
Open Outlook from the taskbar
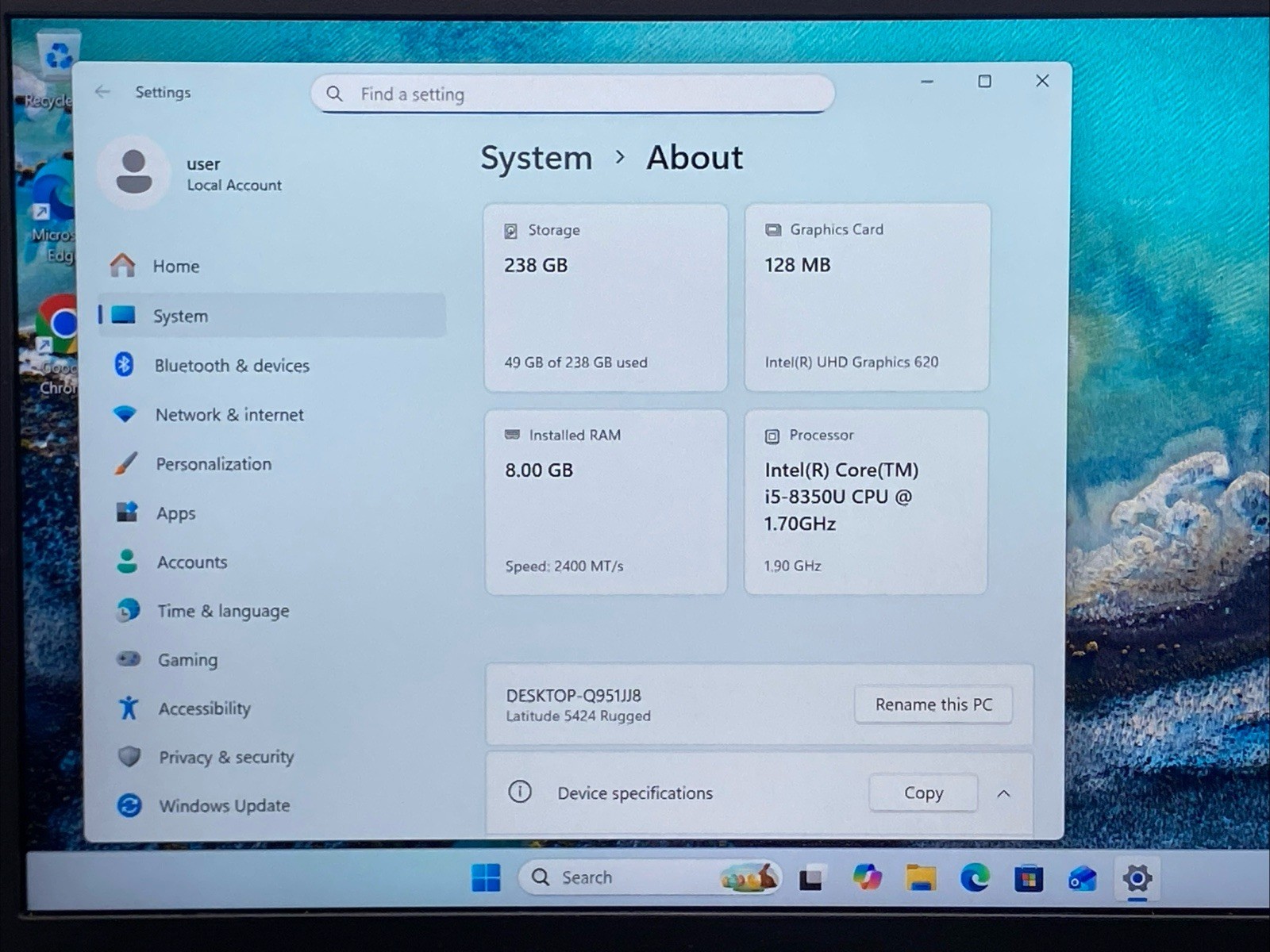tap(1083, 878)
